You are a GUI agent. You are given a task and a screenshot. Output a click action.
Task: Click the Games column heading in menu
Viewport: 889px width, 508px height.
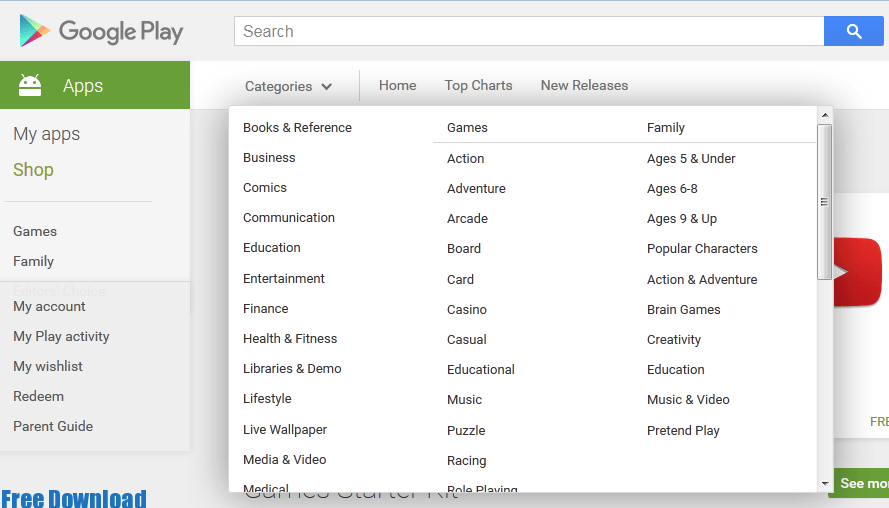[467, 128]
